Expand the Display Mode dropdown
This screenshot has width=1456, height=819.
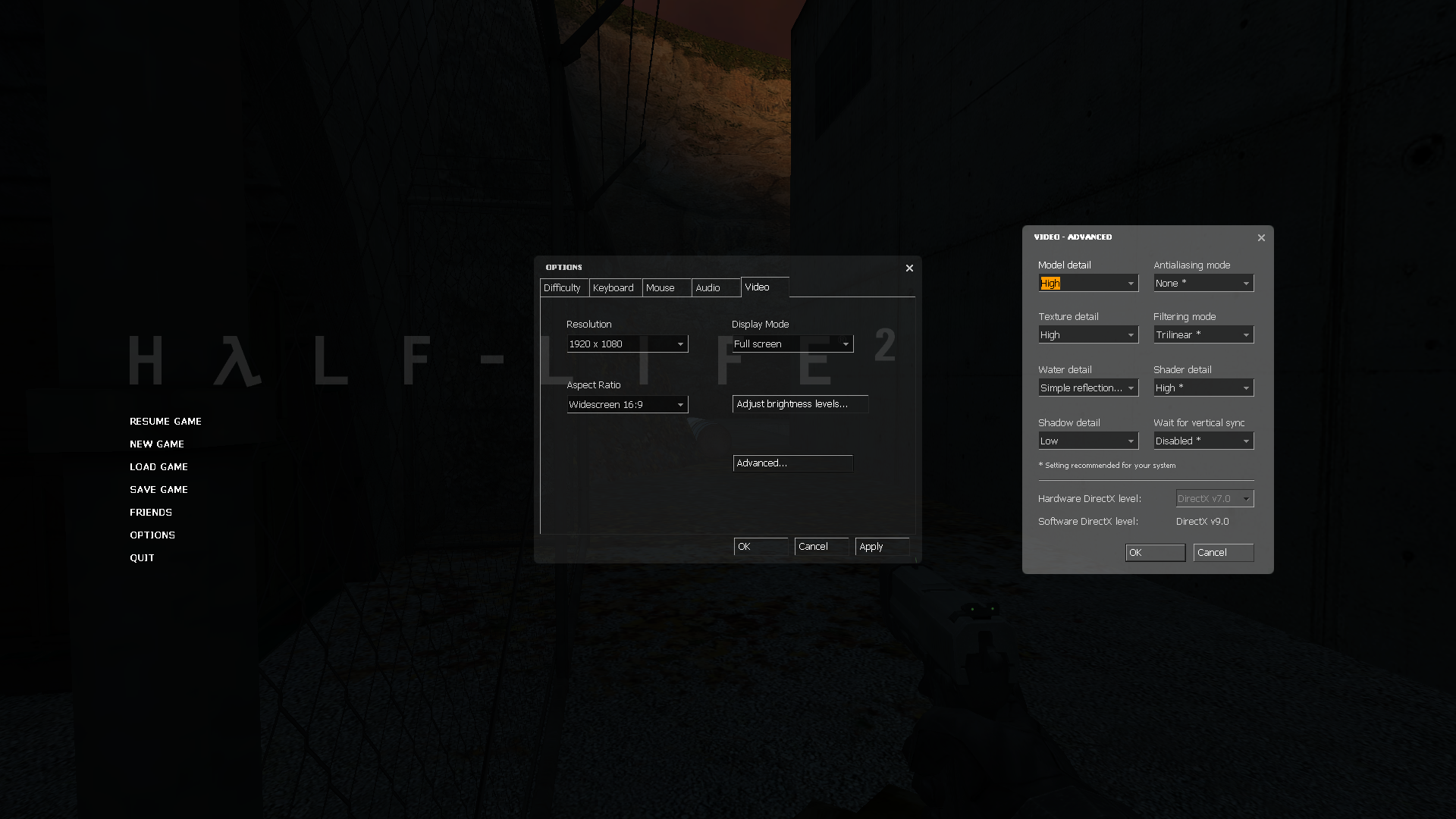(x=792, y=344)
